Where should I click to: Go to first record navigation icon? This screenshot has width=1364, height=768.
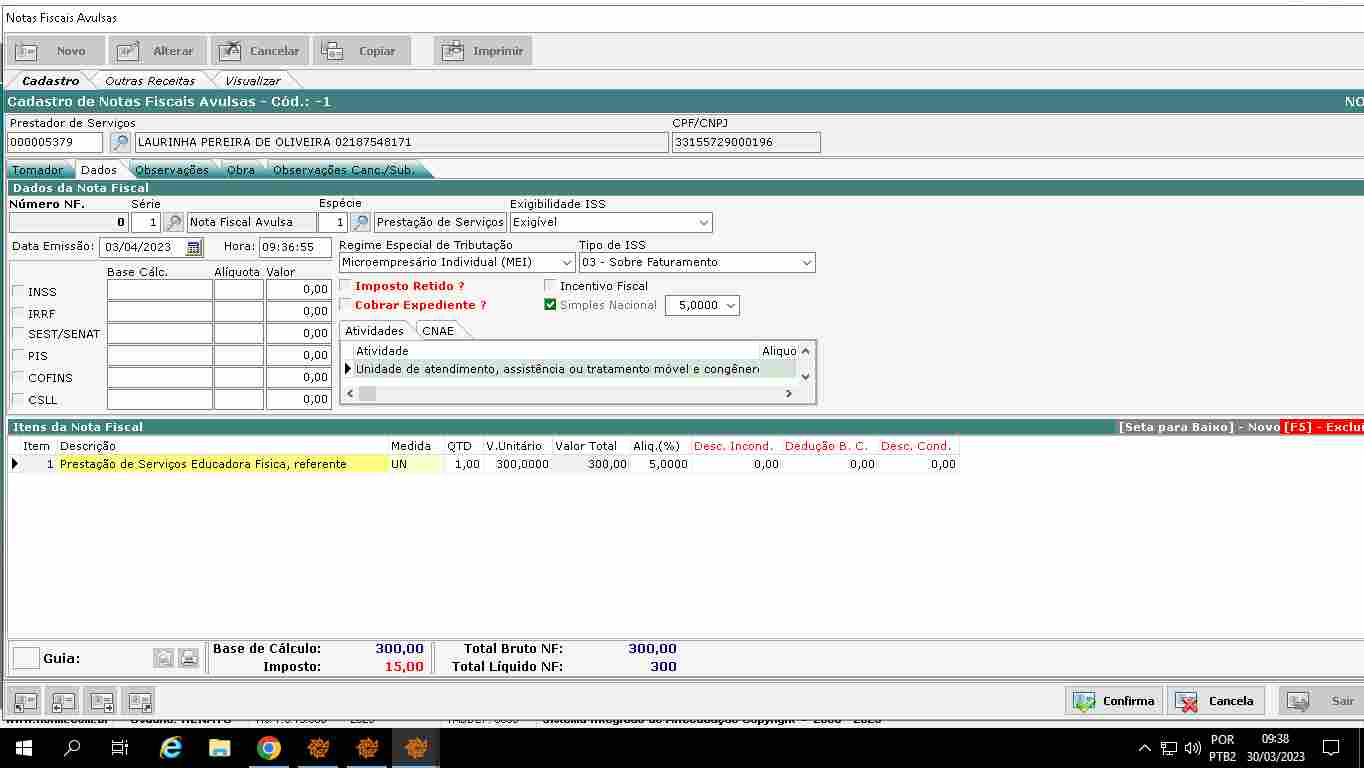(25, 701)
